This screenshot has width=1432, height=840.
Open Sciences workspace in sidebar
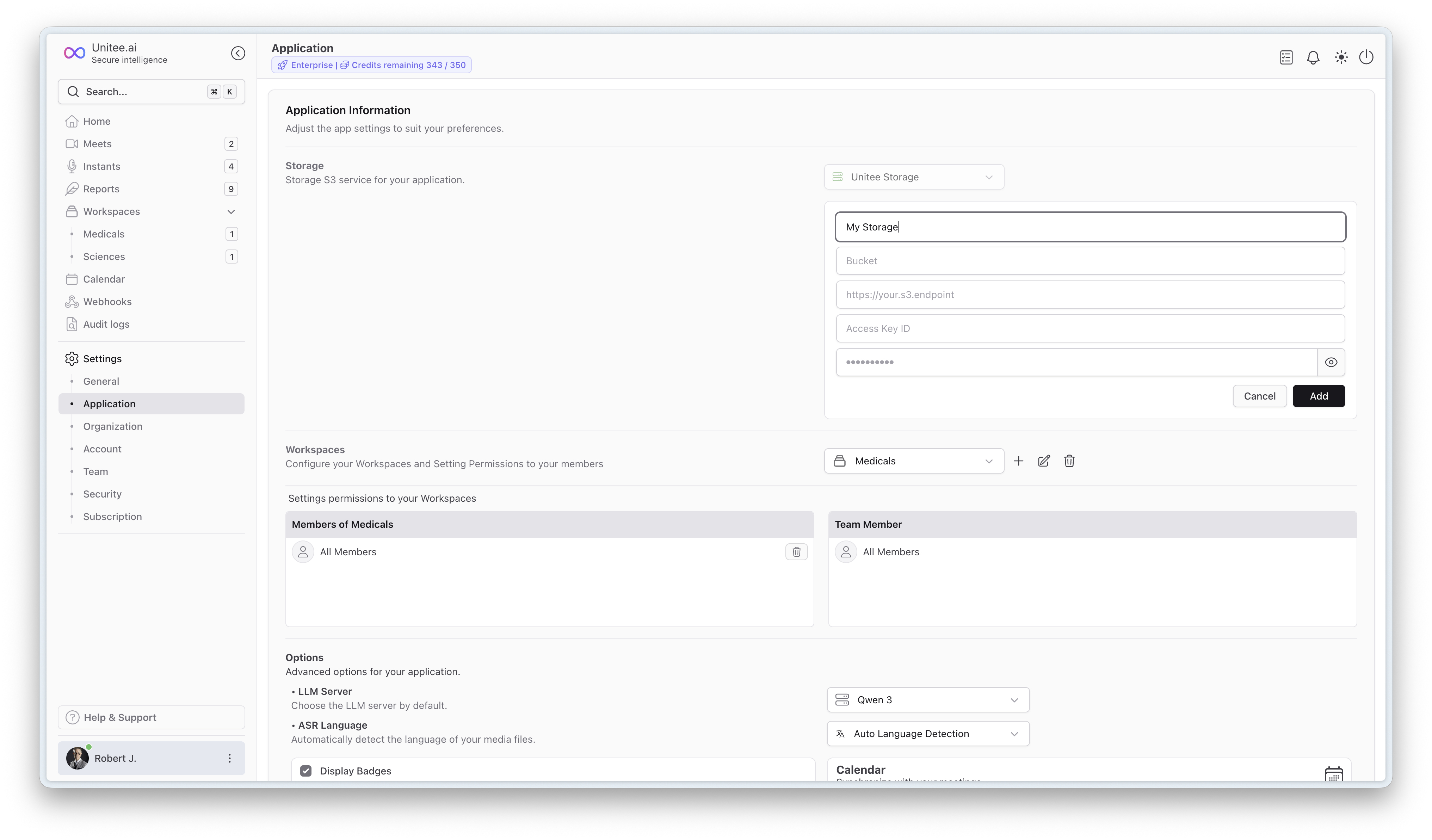click(x=151, y=257)
